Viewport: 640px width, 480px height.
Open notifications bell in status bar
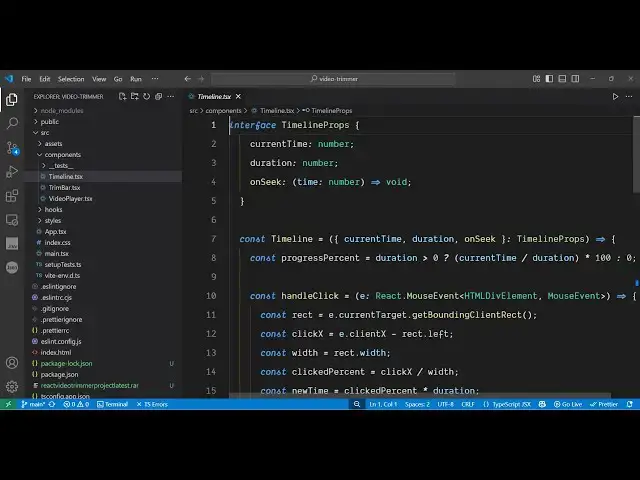630,404
